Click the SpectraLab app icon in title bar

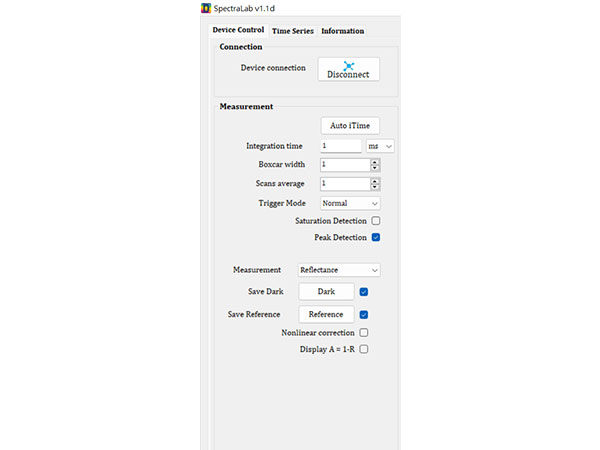pyautogui.click(x=206, y=8)
